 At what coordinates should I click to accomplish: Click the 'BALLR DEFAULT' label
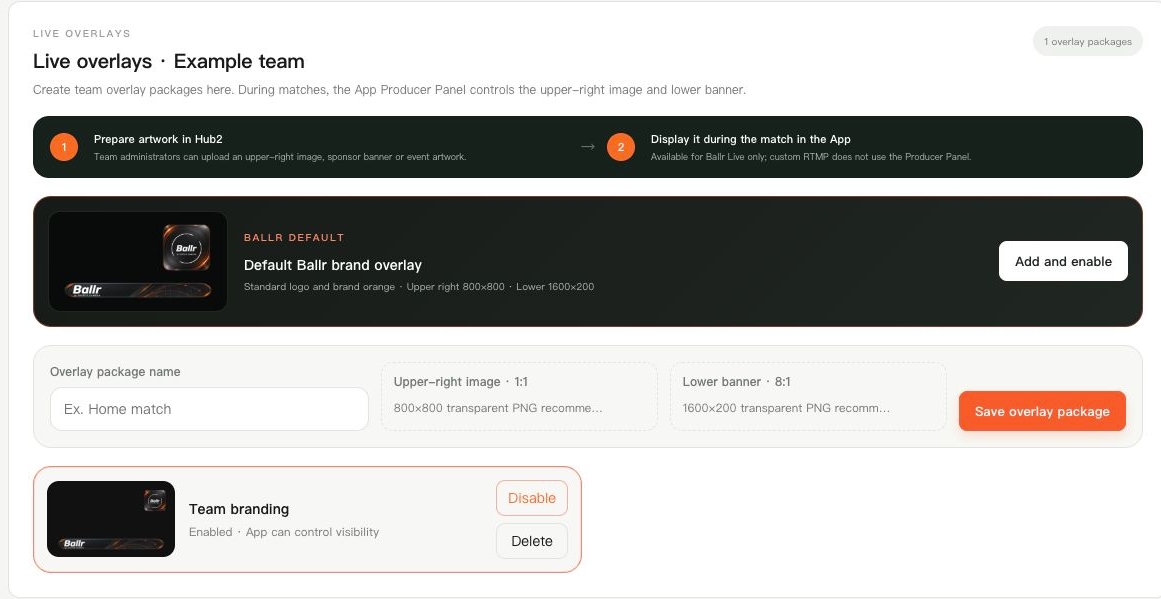tap(294, 238)
